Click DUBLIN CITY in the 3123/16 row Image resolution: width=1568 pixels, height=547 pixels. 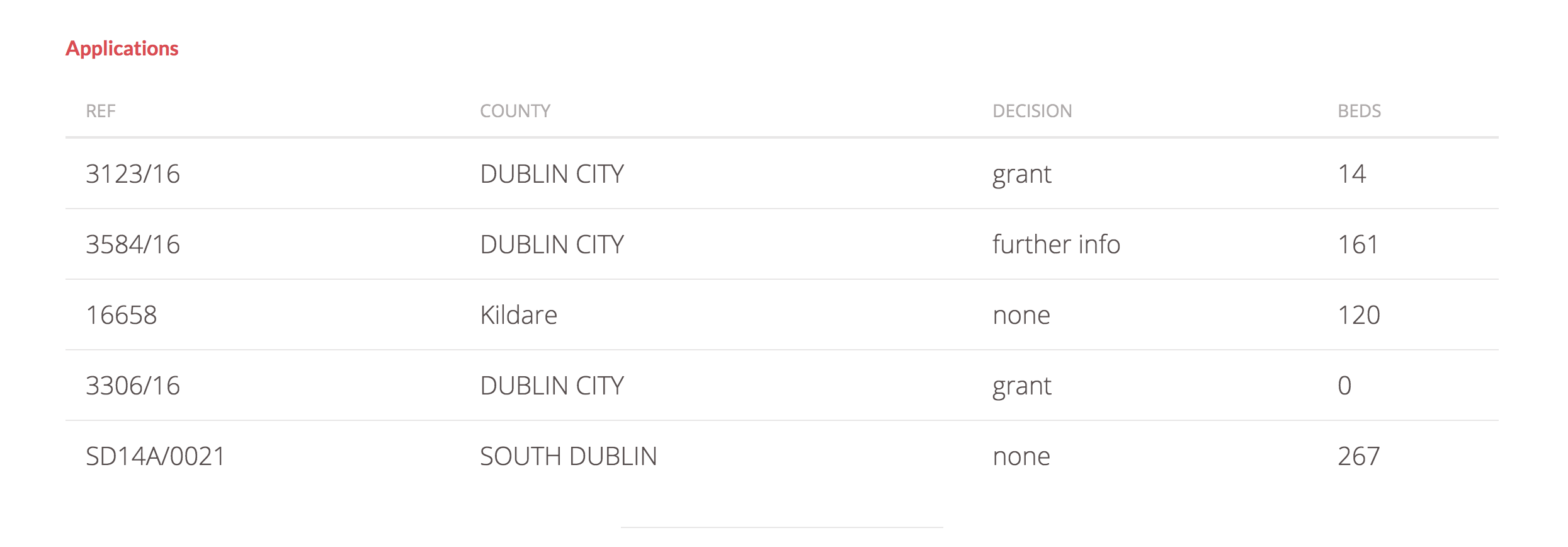click(x=552, y=174)
